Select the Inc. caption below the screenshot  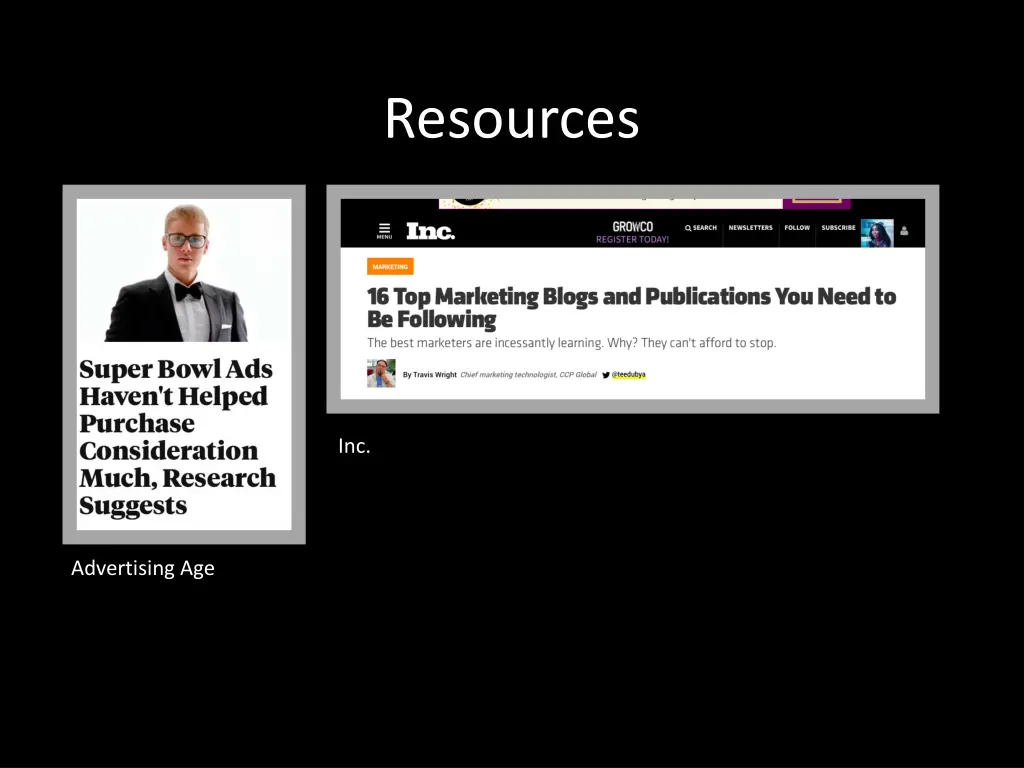354,445
